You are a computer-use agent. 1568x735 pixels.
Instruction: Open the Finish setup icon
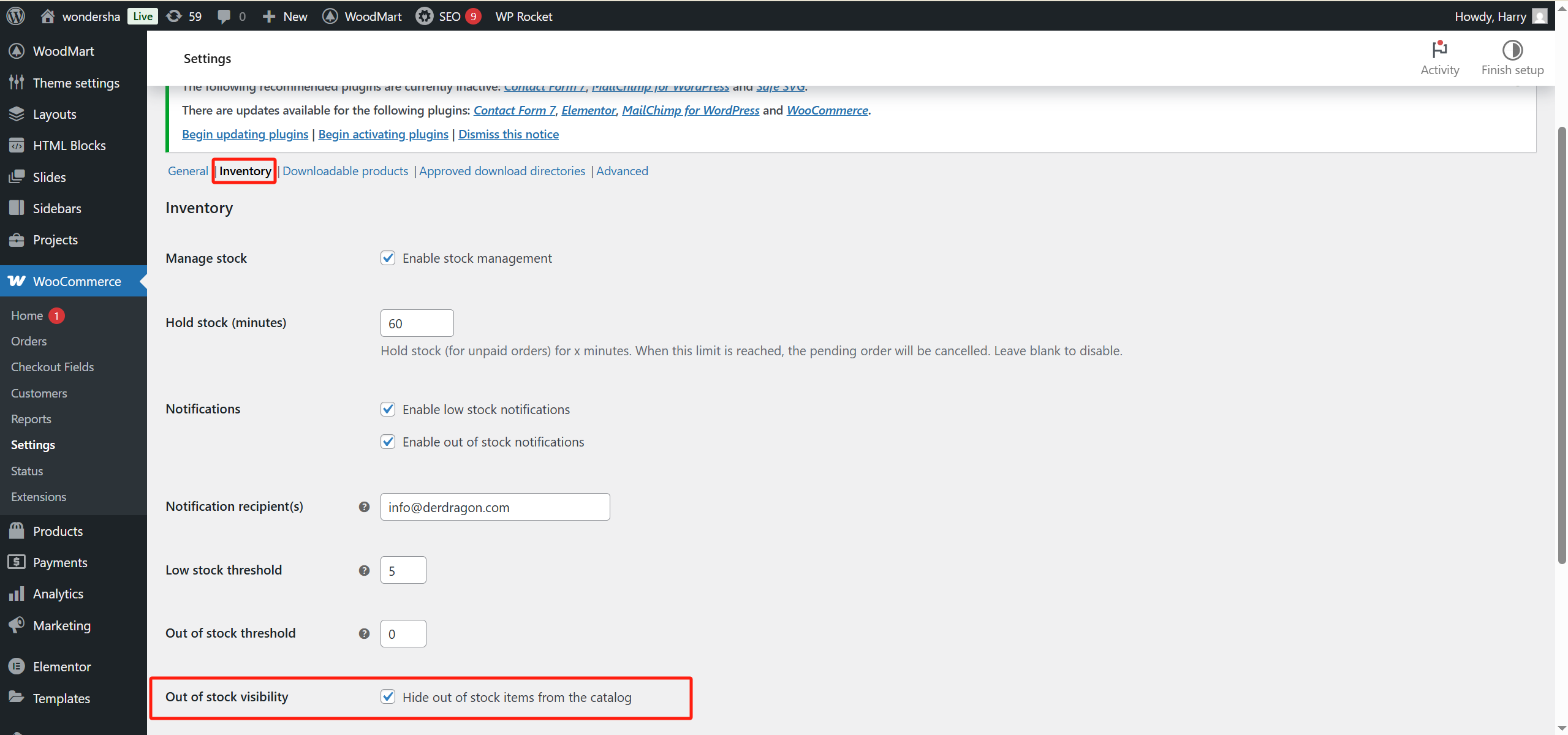(1512, 50)
